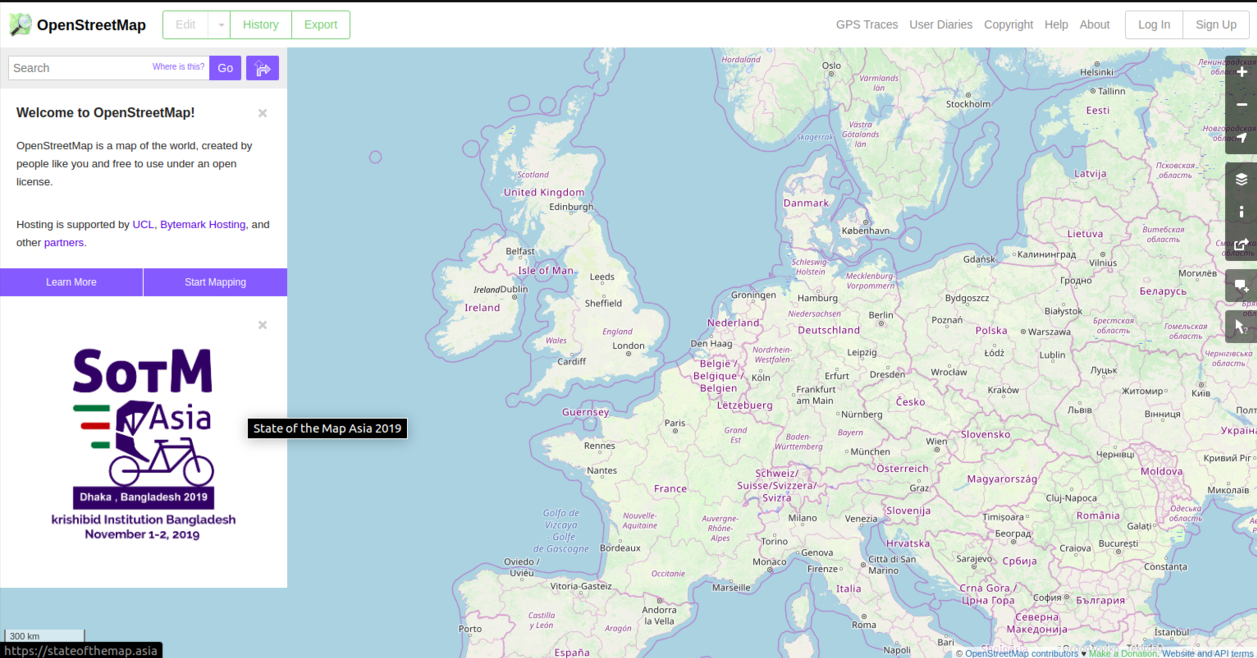The width and height of the screenshot is (1257, 658).
Task: Click the Learn More button
Action: coord(71,282)
